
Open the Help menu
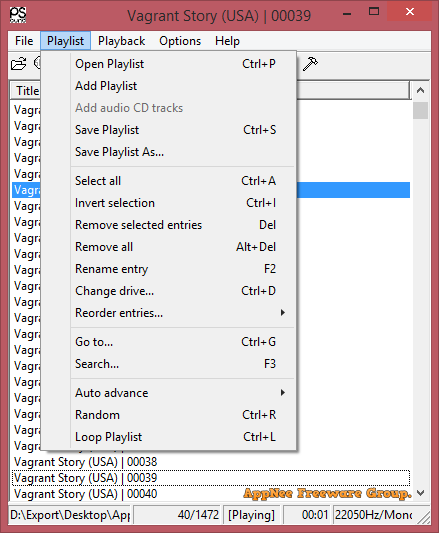(x=227, y=41)
